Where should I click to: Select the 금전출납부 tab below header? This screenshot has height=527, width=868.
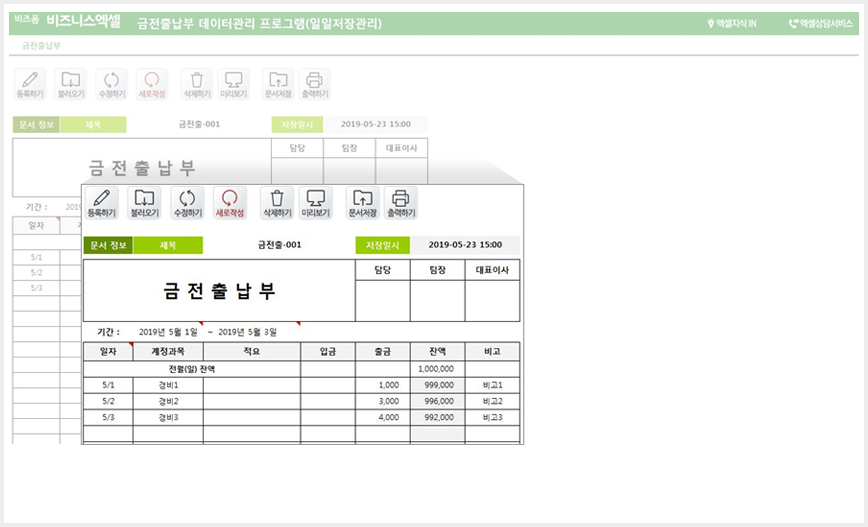click(x=42, y=45)
